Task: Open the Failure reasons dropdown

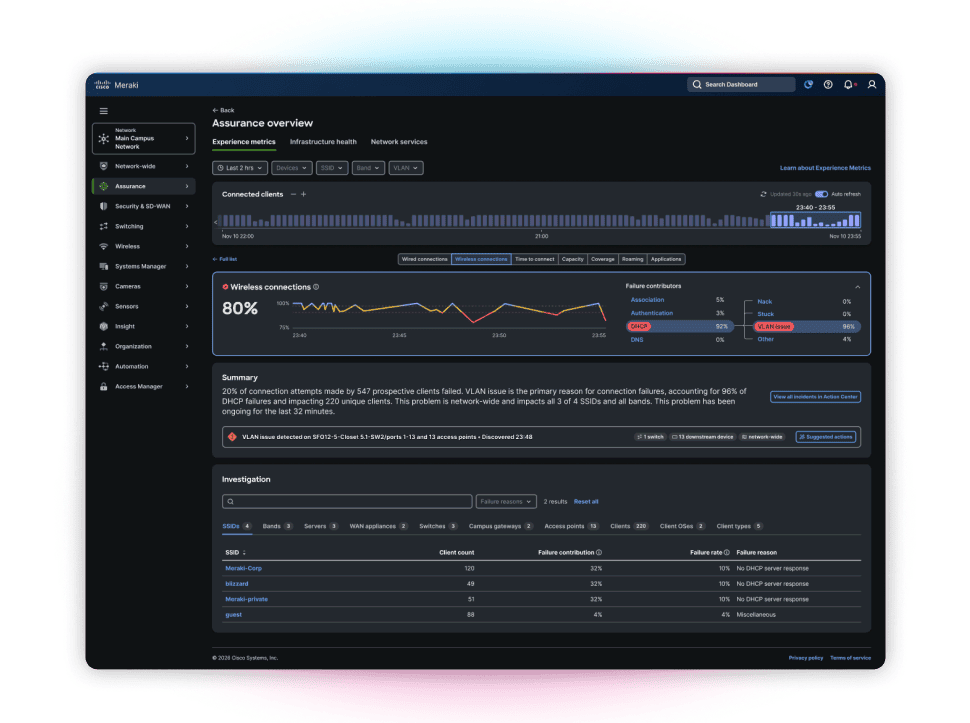Action: [x=506, y=502]
